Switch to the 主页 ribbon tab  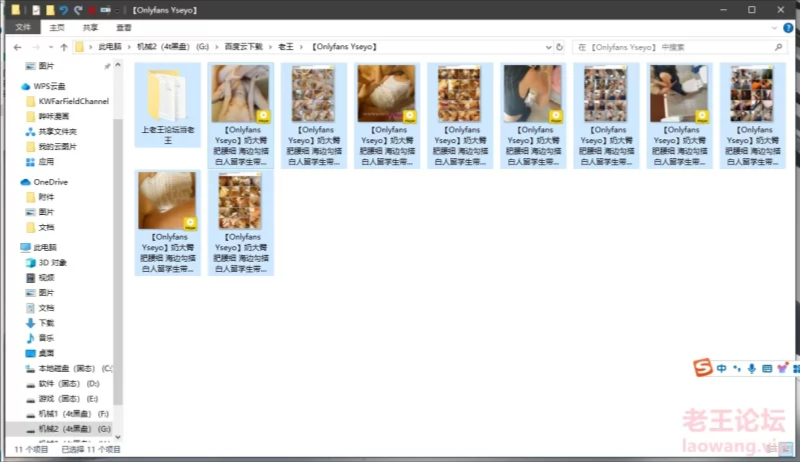pyautogui.click(x=57, y=28)
